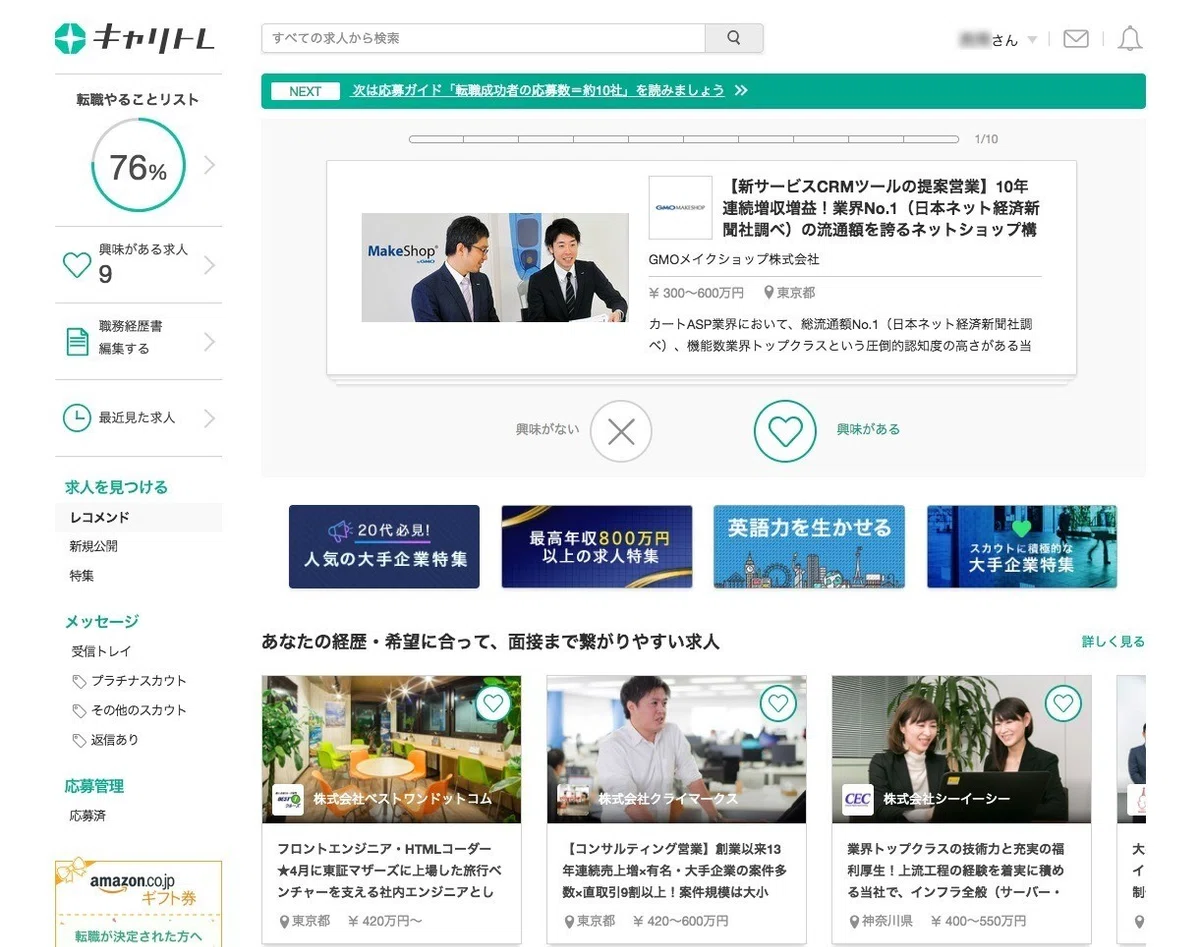This screenshot has height=947, width=1200.
Task: Click the 転職やることリスト heading
Action: (138, 100)
